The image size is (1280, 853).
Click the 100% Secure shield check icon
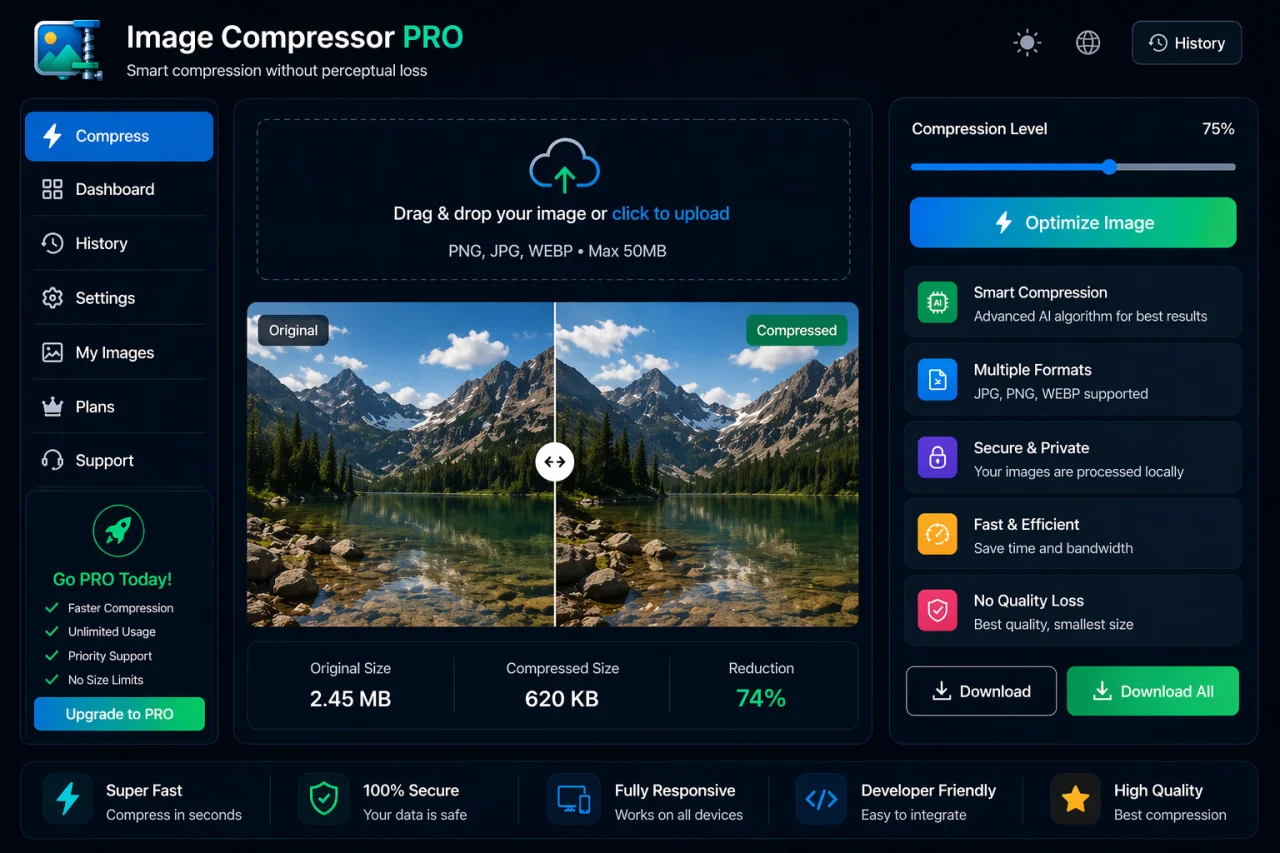pos(323,799)
